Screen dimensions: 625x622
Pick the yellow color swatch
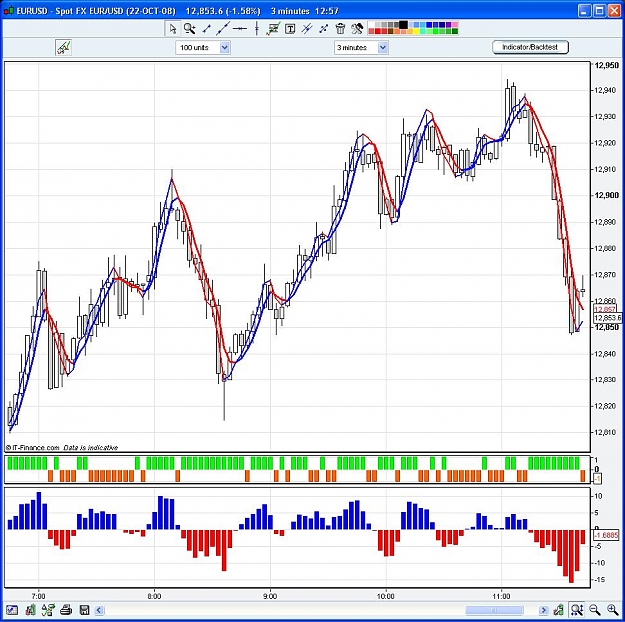[x=417, y=31]
